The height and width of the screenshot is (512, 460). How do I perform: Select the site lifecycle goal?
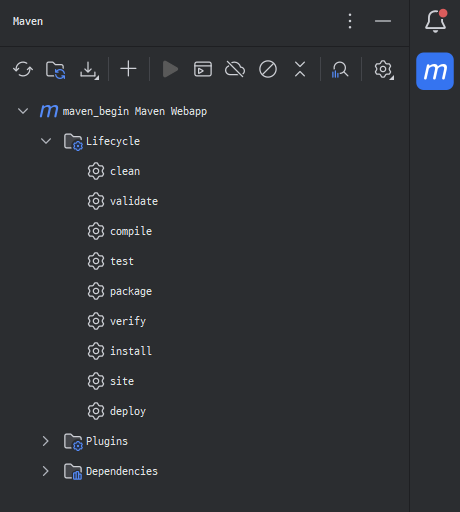coord(122,381)
